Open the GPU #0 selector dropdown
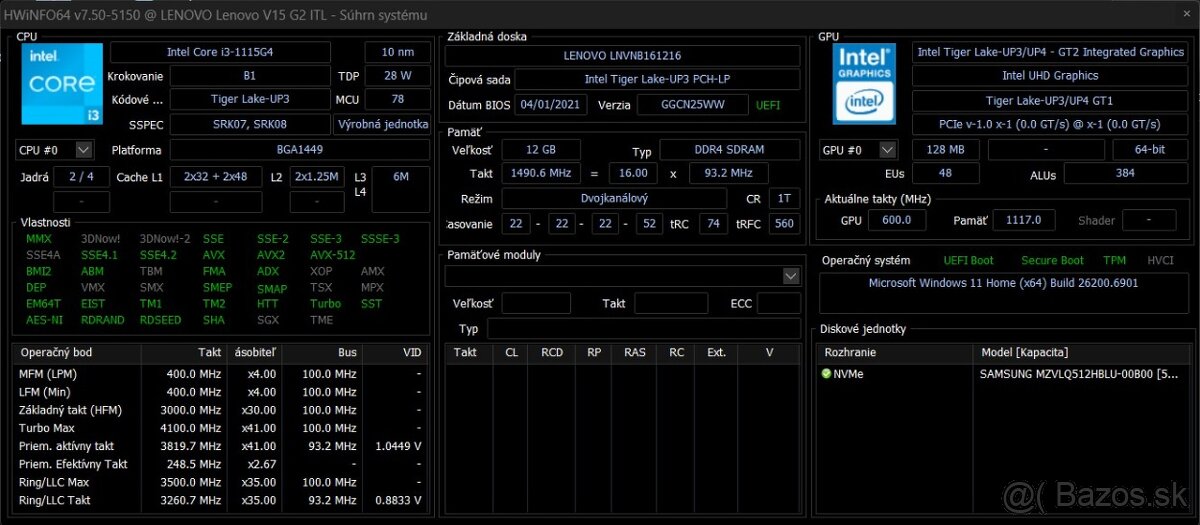 (887, 150)
